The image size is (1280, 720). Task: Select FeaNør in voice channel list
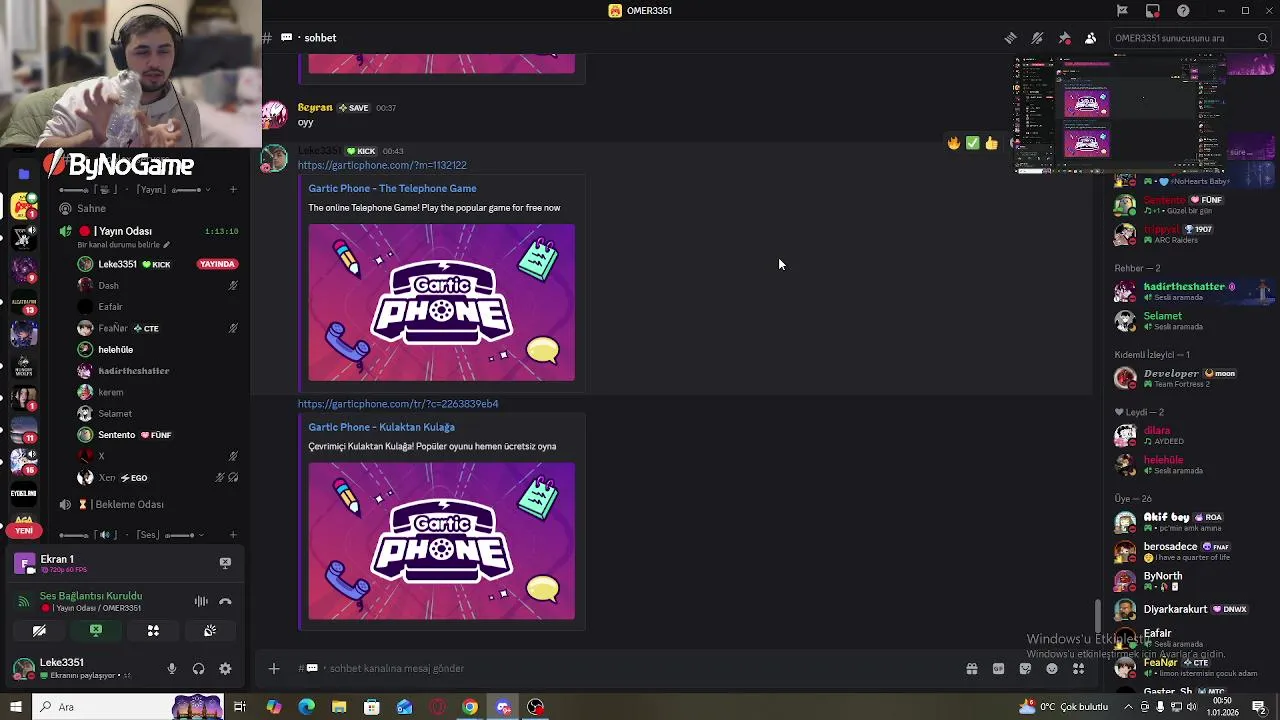(157, 328)
